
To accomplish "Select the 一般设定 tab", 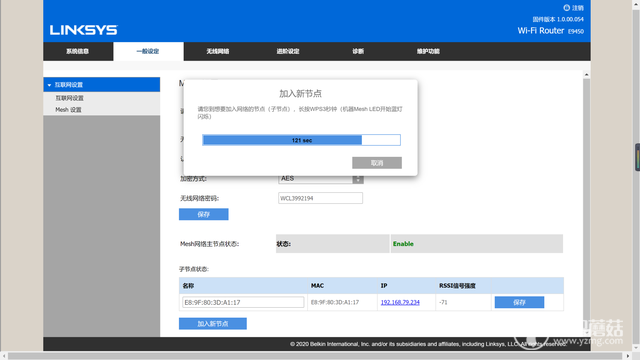I will [x=148, y=51].
